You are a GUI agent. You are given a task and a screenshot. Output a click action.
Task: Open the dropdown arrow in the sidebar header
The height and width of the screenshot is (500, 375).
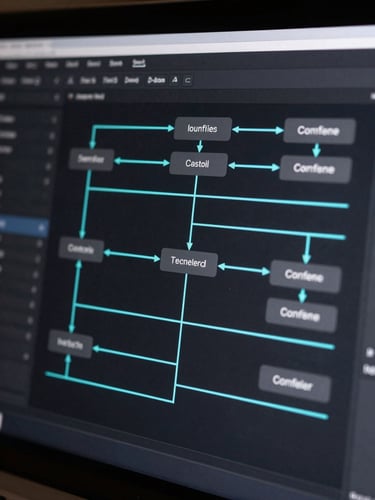pyautogui.click(x=57, y=98)
